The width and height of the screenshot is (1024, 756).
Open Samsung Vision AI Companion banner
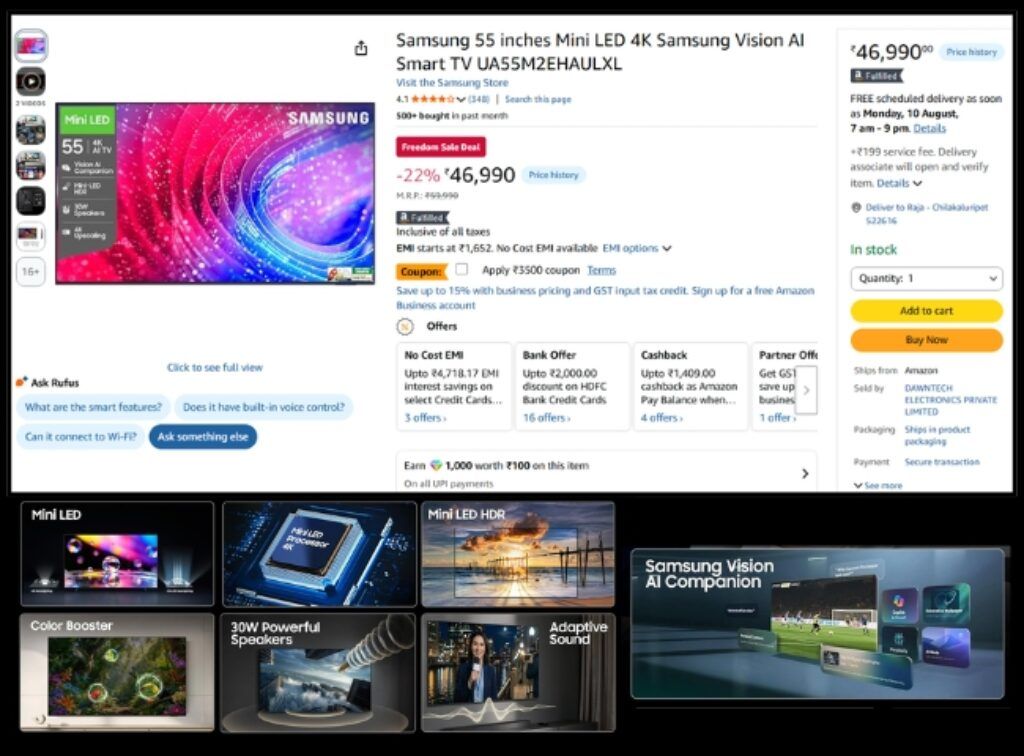click(x=817, y=623)
